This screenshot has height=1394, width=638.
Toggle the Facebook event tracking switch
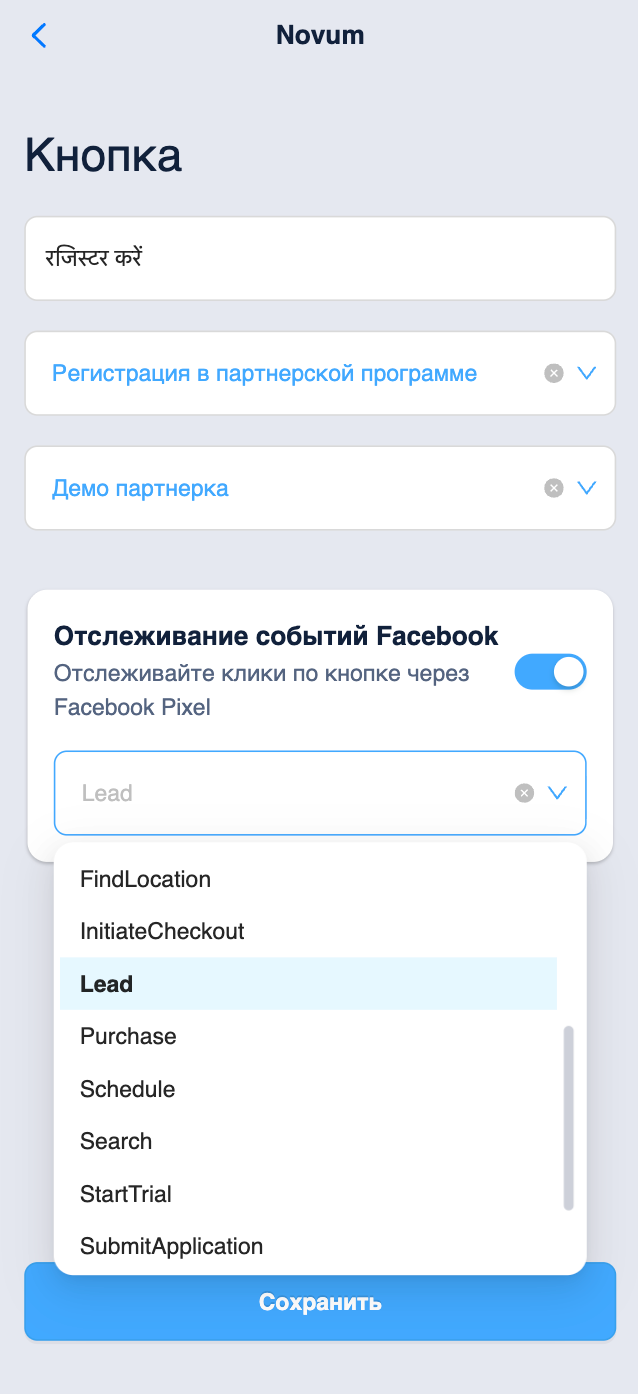tap(550, 672)
